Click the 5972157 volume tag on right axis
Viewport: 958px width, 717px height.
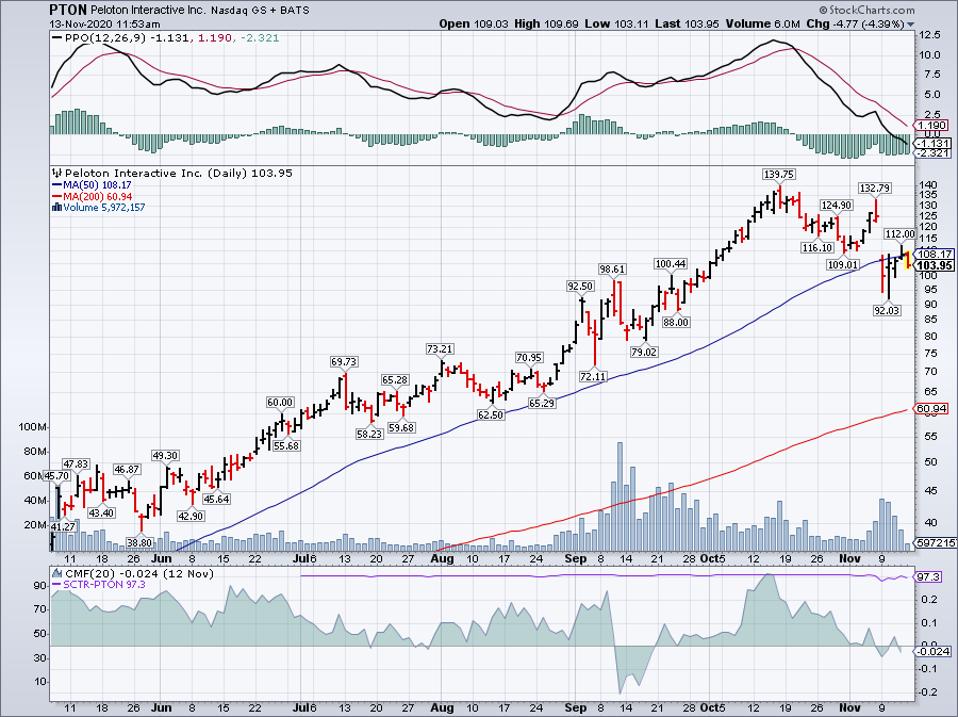pyautogui.click(x=937, y=542)
